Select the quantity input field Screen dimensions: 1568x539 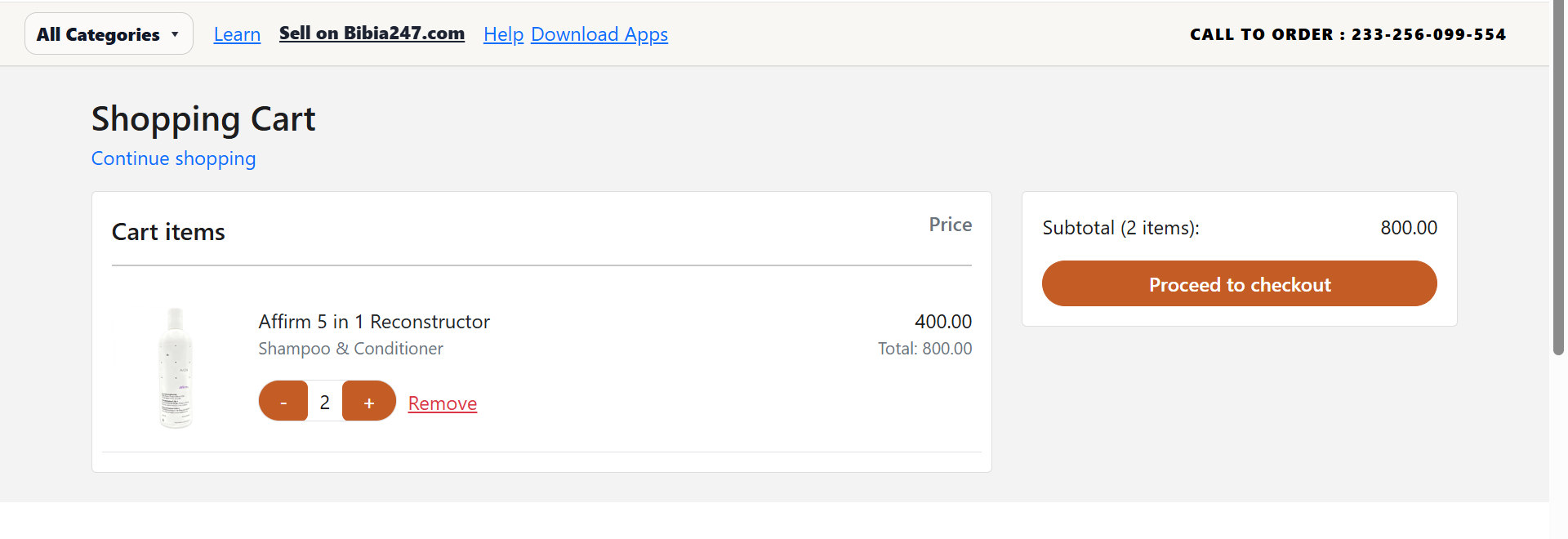click(x=325, y=401)
